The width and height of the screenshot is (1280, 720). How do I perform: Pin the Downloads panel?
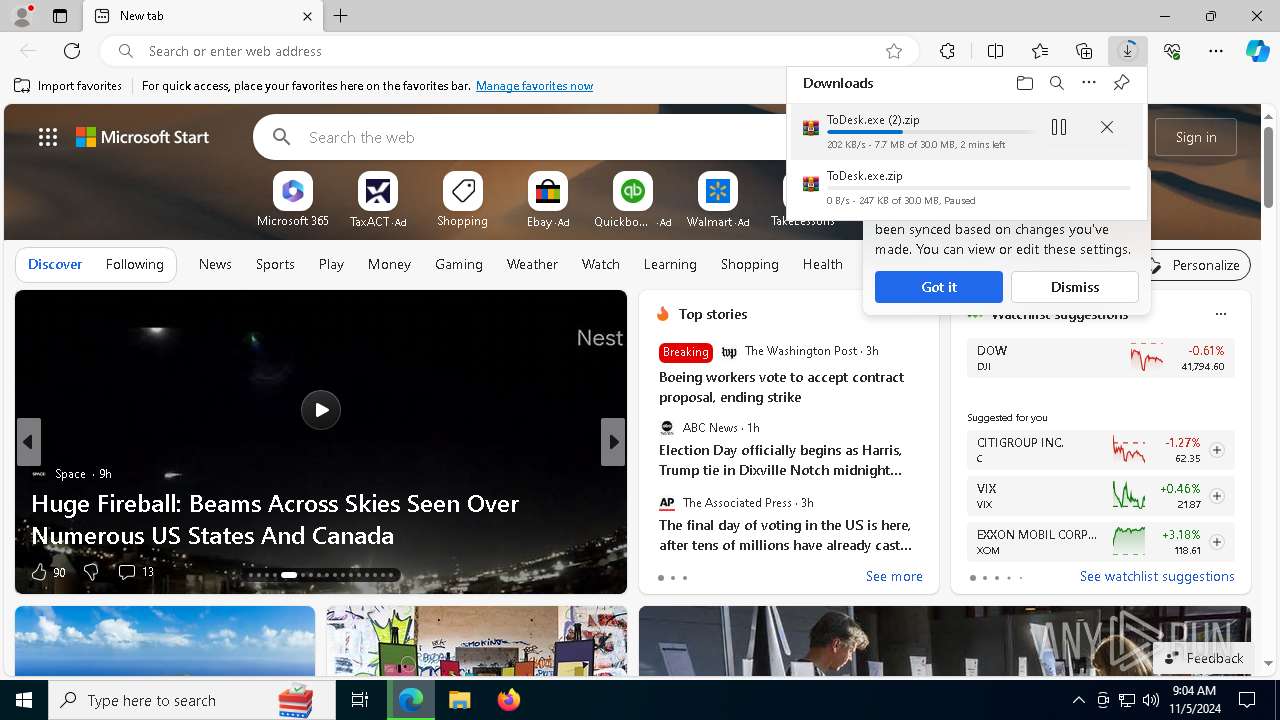1122,83
